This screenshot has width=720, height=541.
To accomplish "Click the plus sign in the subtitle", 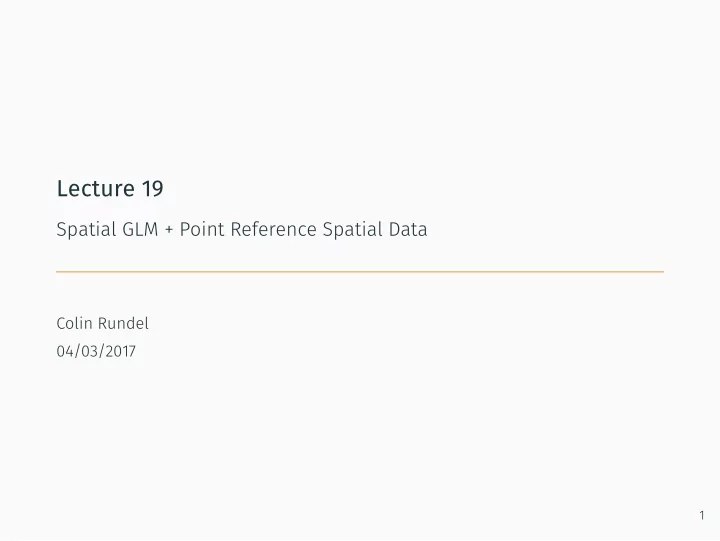I will (x=169, y=230).
